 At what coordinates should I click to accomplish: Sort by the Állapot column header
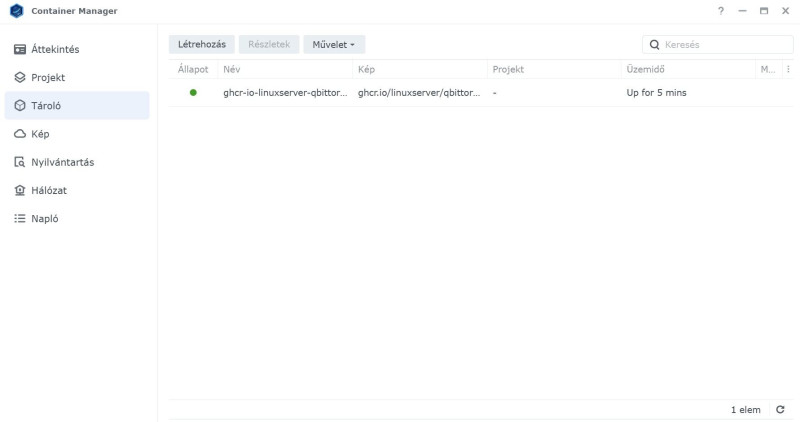click(193, 69)
